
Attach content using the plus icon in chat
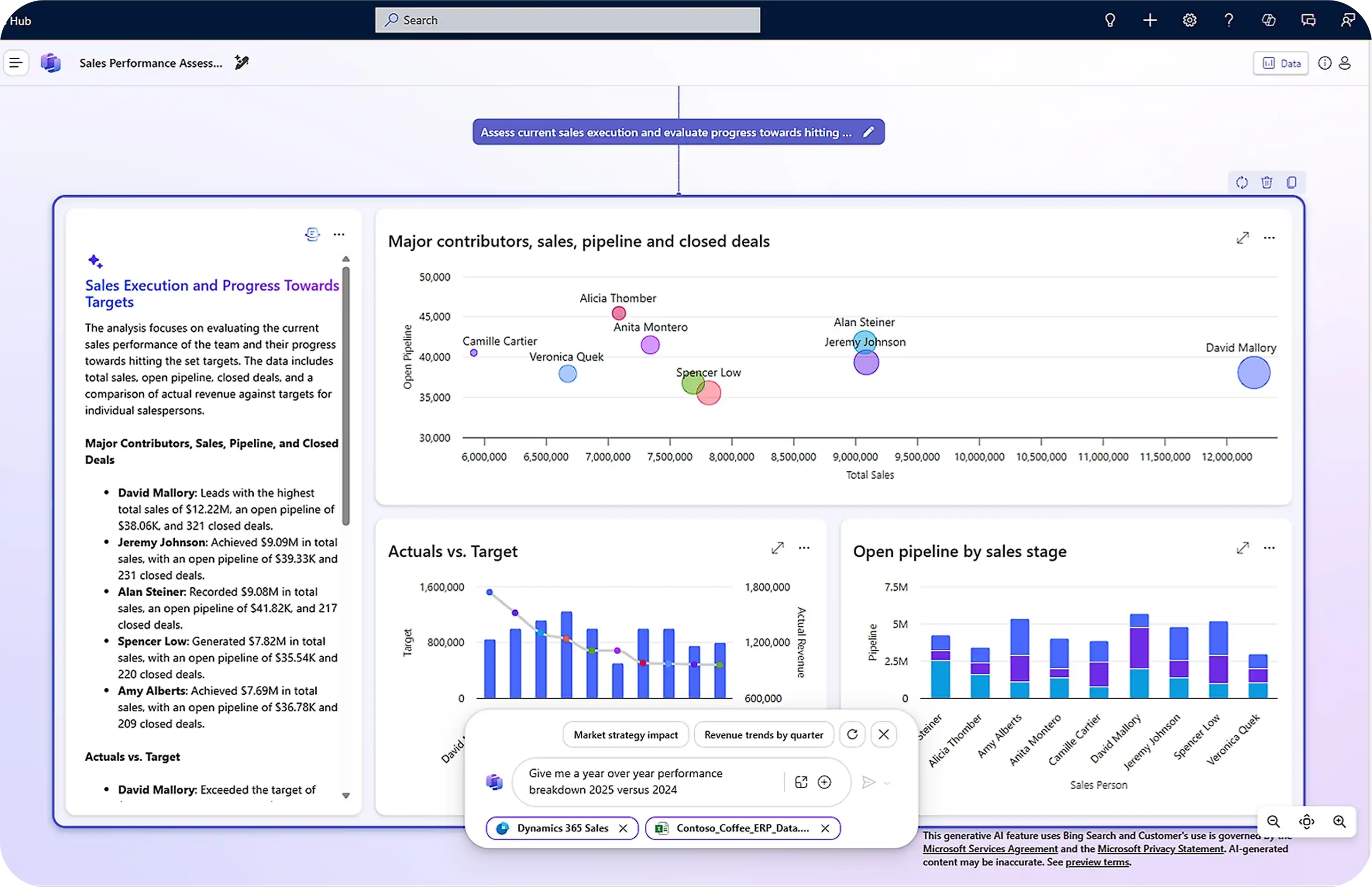coord(825,782)
